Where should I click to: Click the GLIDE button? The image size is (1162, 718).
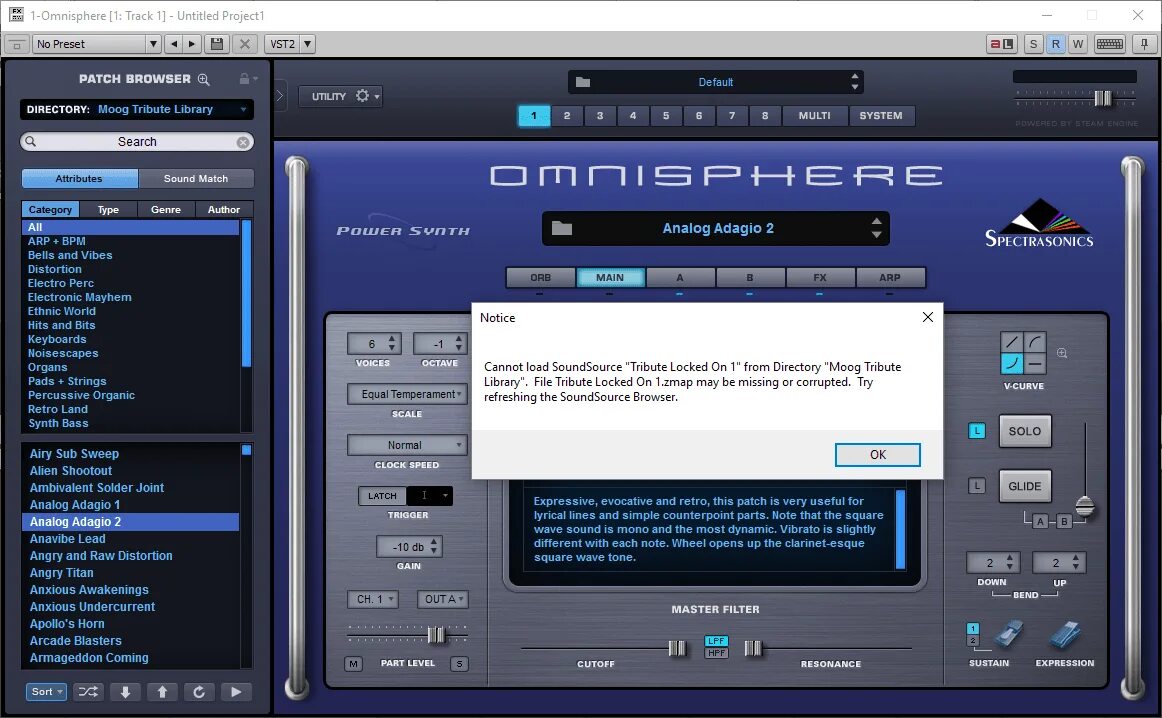point(1025,486)
